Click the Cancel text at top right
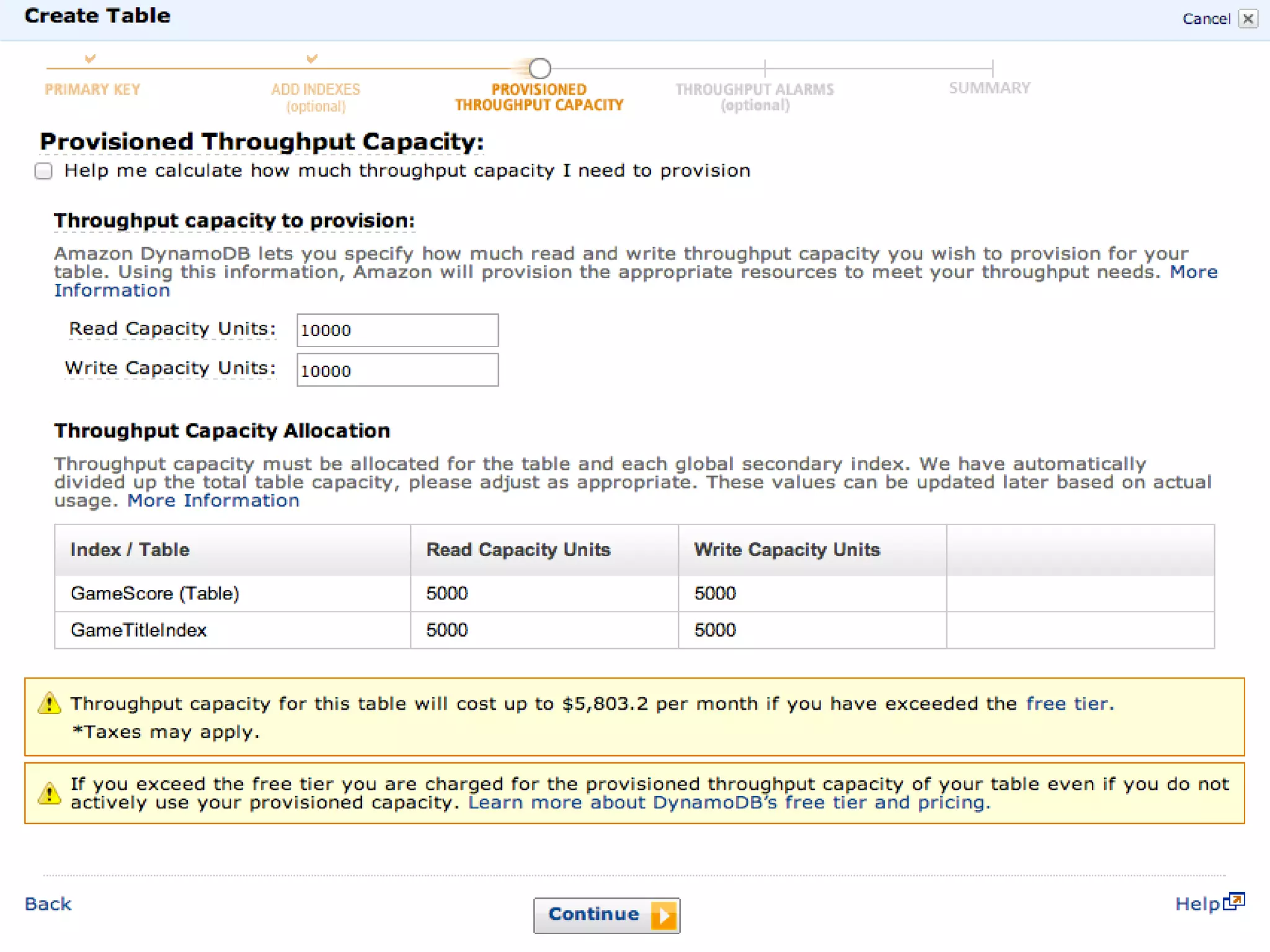This screenshot has width=1270, height=952. click(x=1206, y=19)
